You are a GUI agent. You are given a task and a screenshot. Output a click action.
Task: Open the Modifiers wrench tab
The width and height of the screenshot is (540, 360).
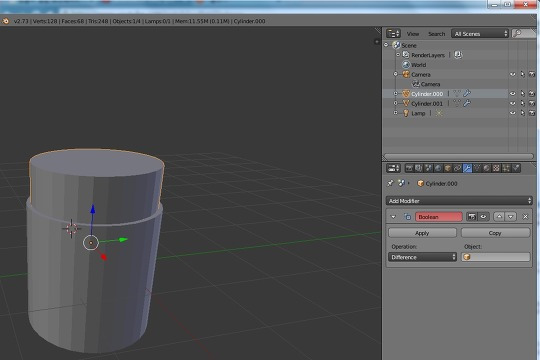tap(467, 168)
